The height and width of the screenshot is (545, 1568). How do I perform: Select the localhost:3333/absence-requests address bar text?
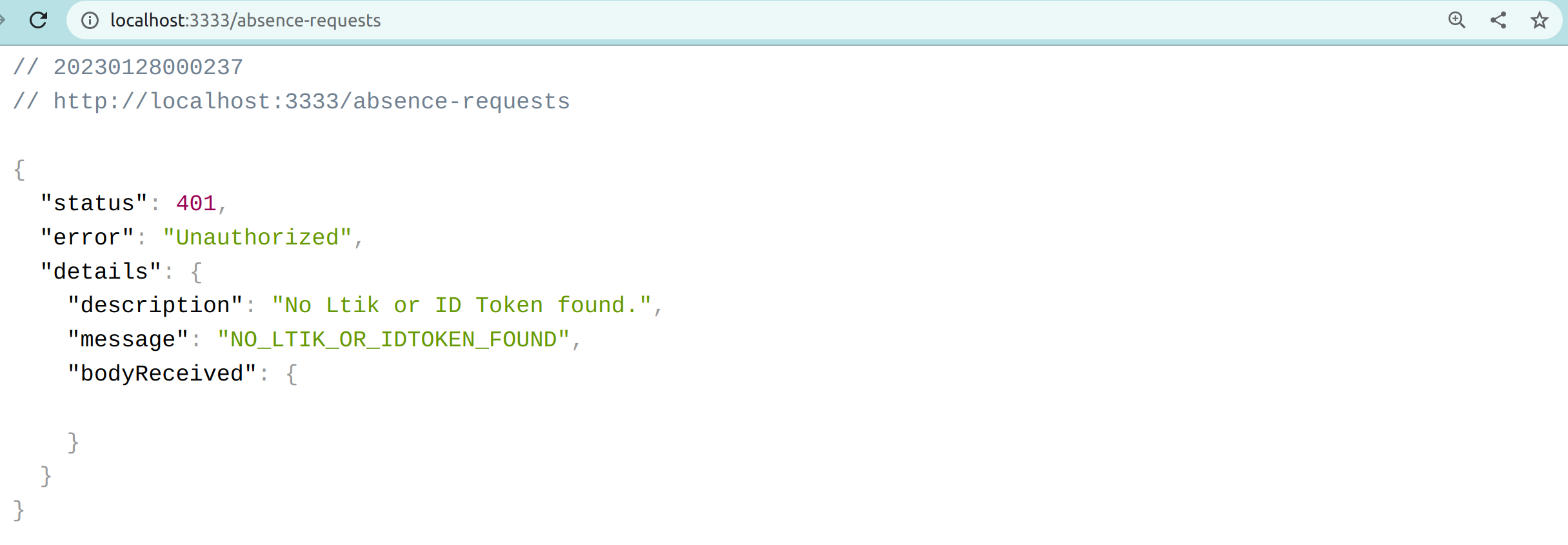coord(245,20)
